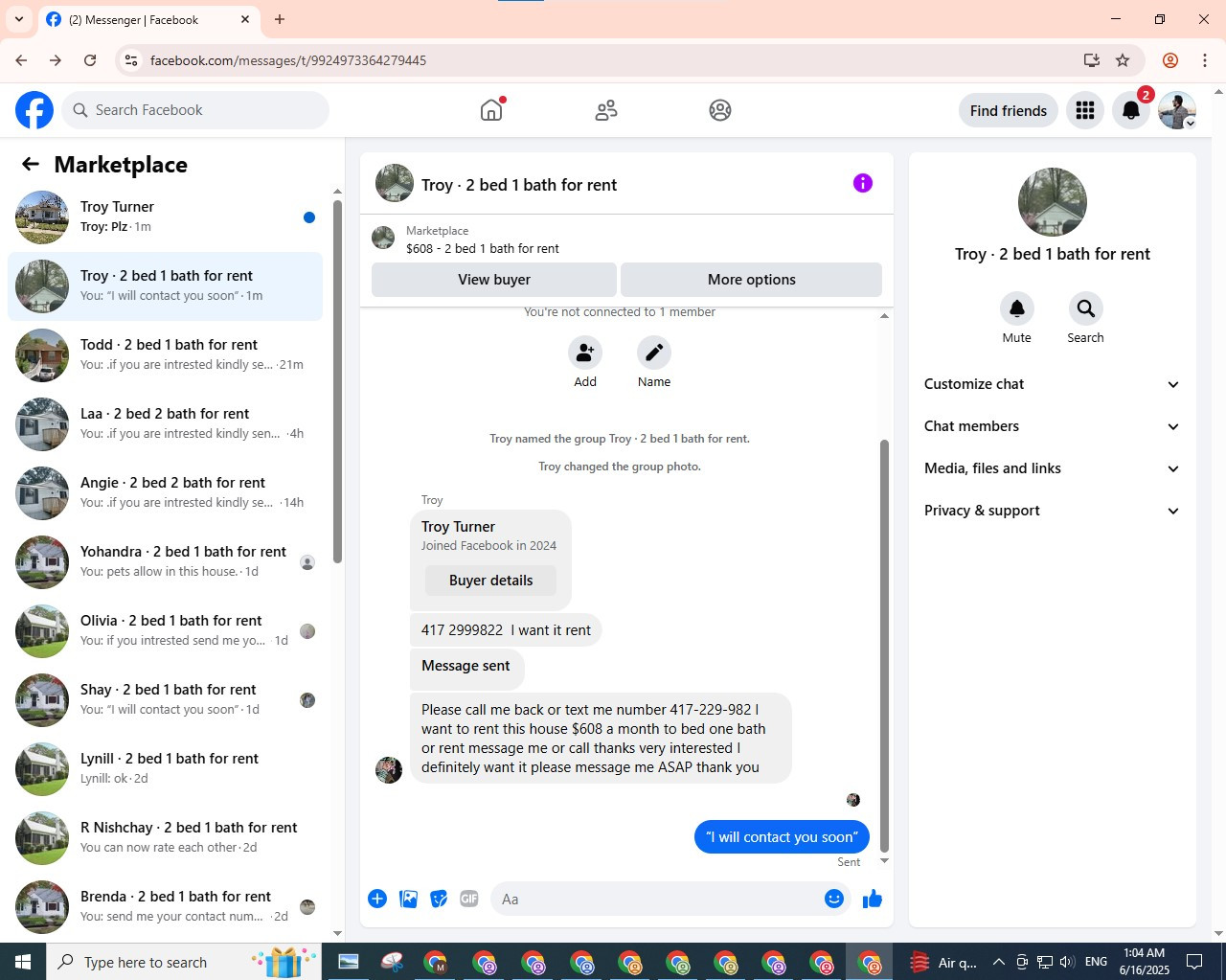Click the More options button

[752, 280]
